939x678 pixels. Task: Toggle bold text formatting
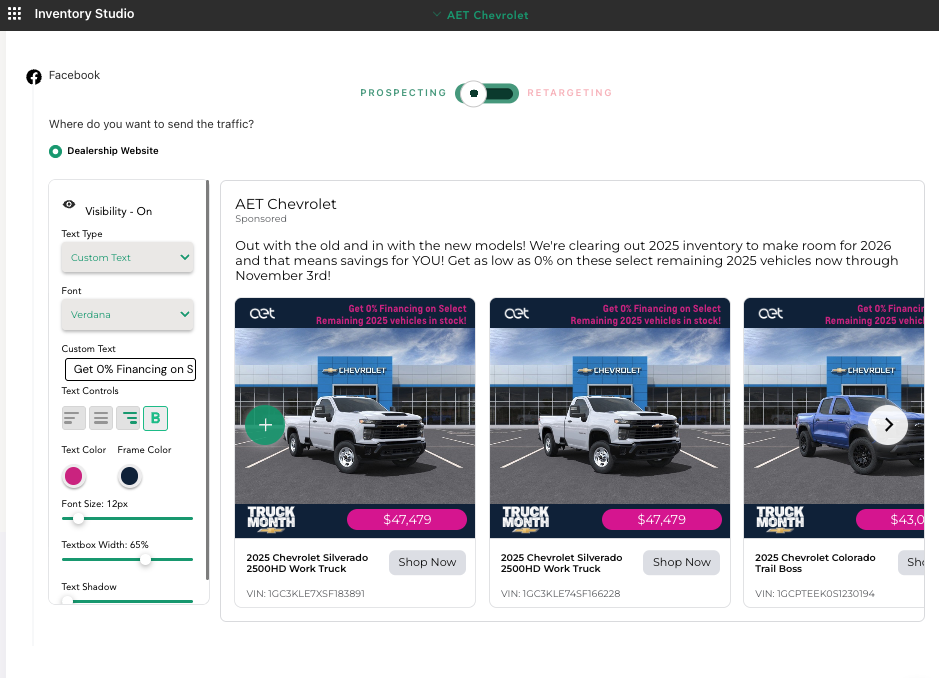tap(156, 418)
